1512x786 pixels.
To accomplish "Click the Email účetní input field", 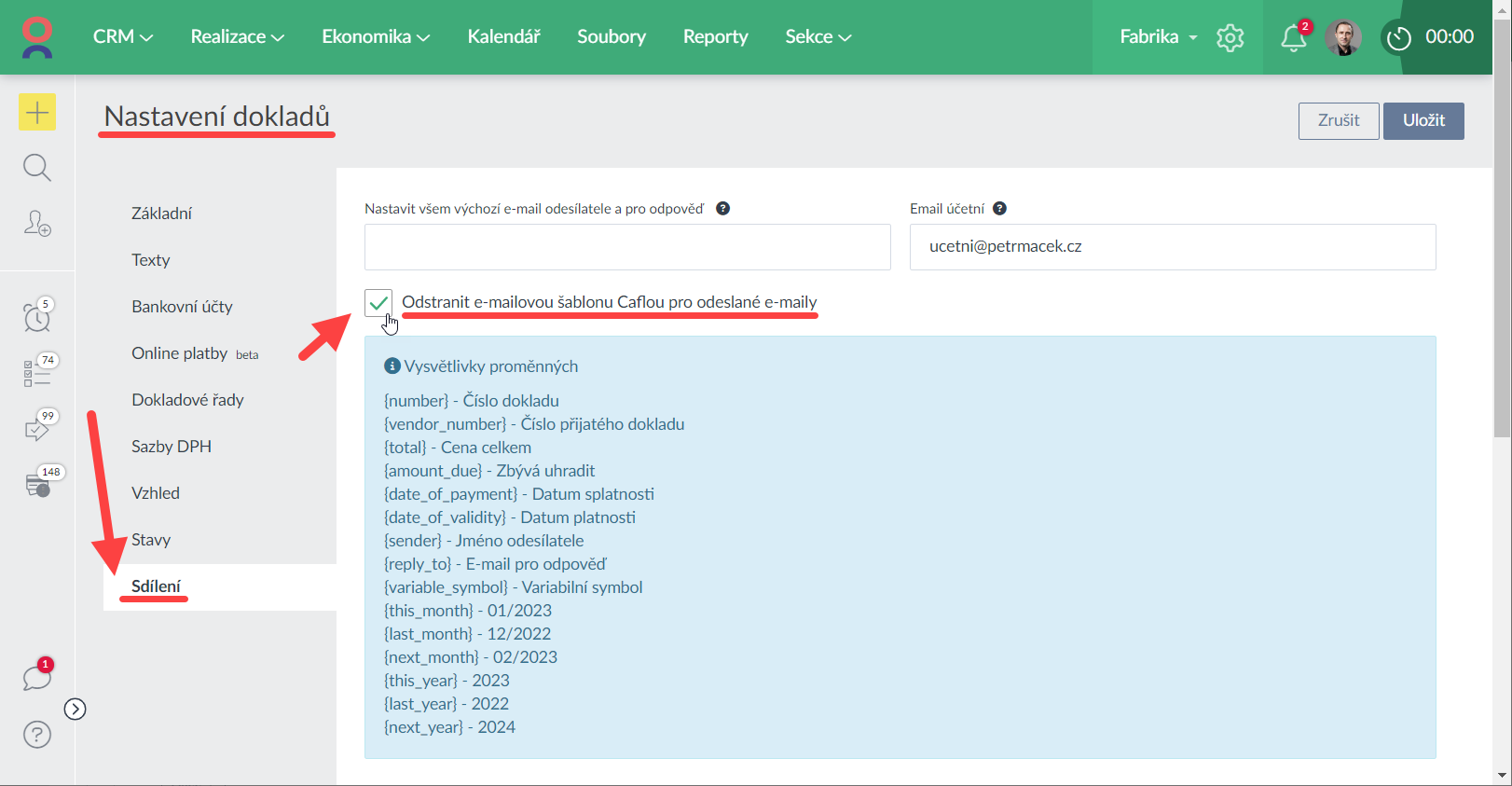I will [x=1172, y=247].
